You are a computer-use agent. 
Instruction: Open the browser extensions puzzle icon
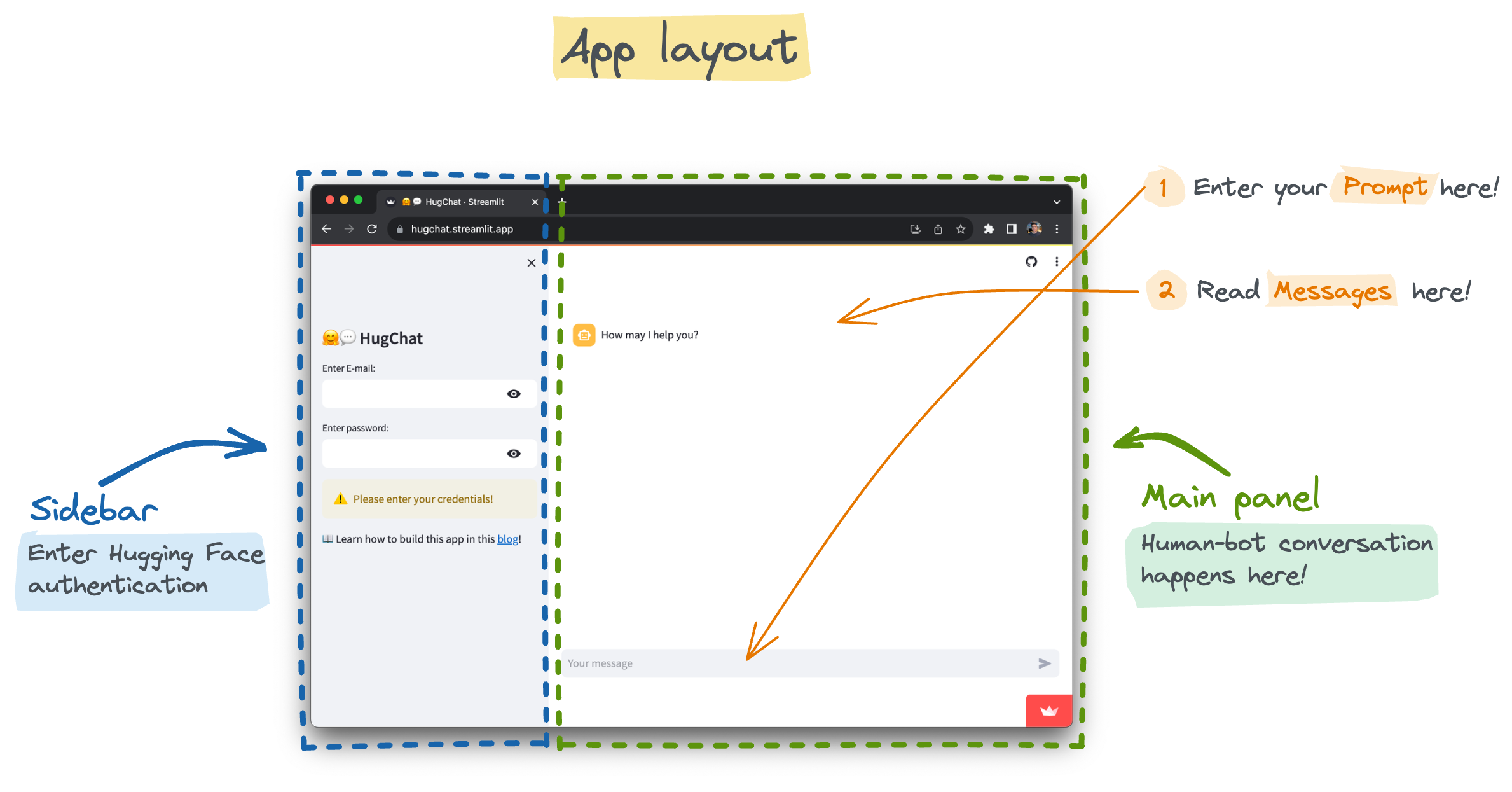pos(989,229)
